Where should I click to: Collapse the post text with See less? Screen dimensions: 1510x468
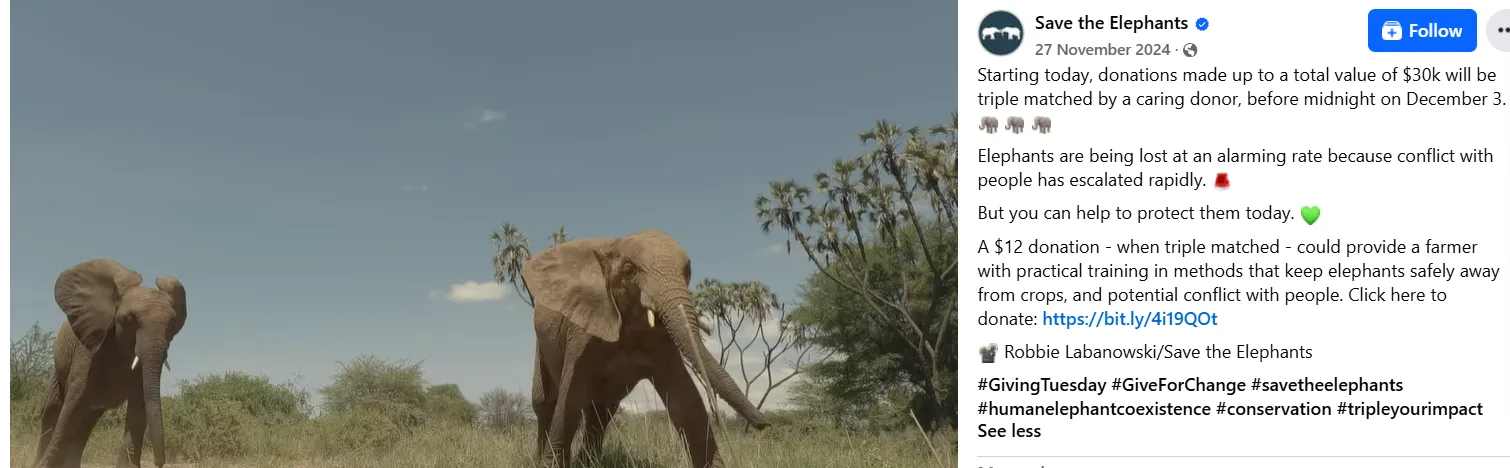pos(1009,432)
